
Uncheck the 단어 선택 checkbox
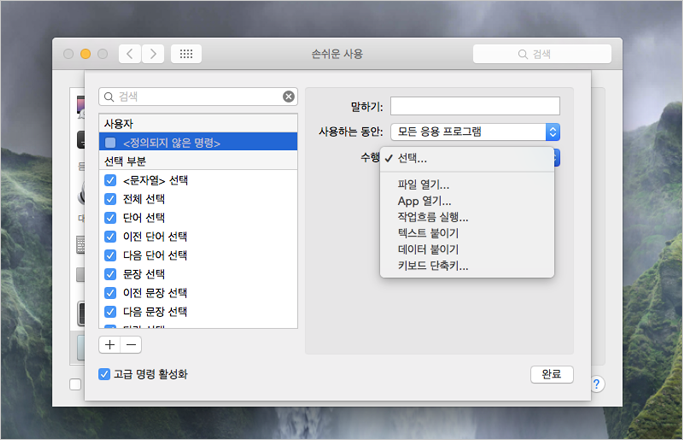(111, 218)
